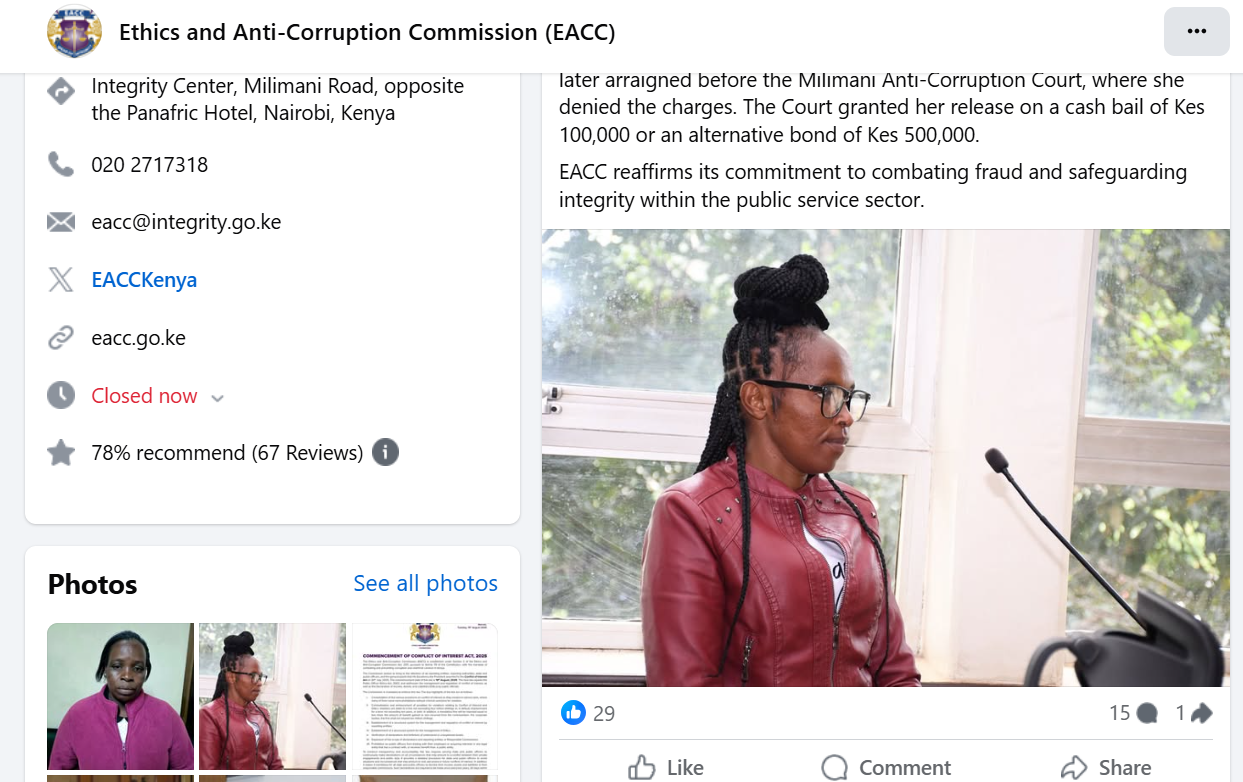Screen dimensions: 1243x782
Task: Like the post
Action: [x=666, y=767]
